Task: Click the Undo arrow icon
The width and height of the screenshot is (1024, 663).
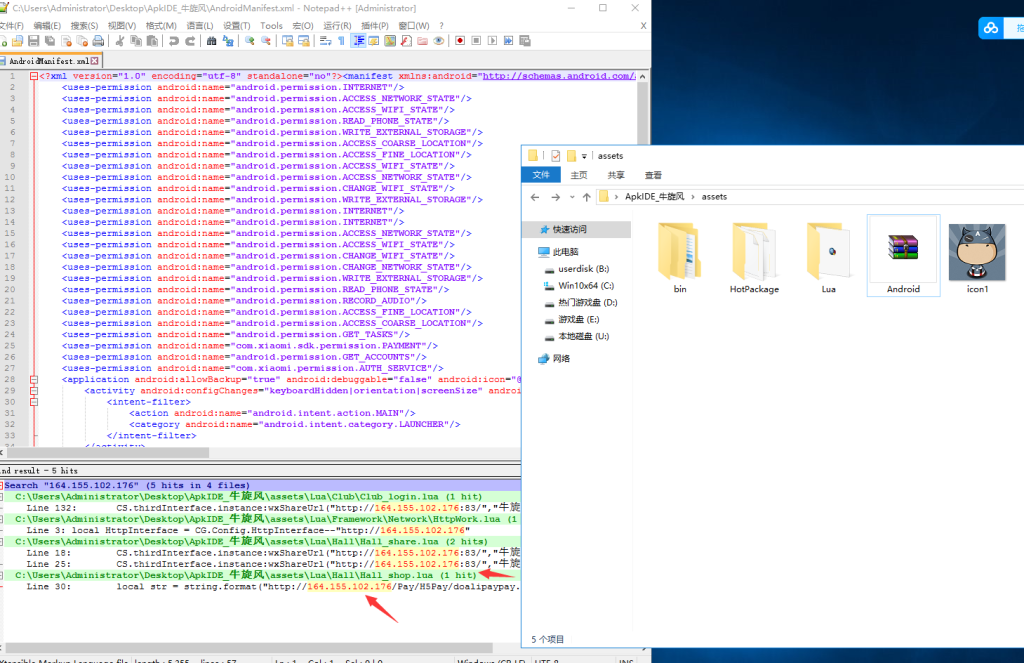Action: click(x=174, y=41)
